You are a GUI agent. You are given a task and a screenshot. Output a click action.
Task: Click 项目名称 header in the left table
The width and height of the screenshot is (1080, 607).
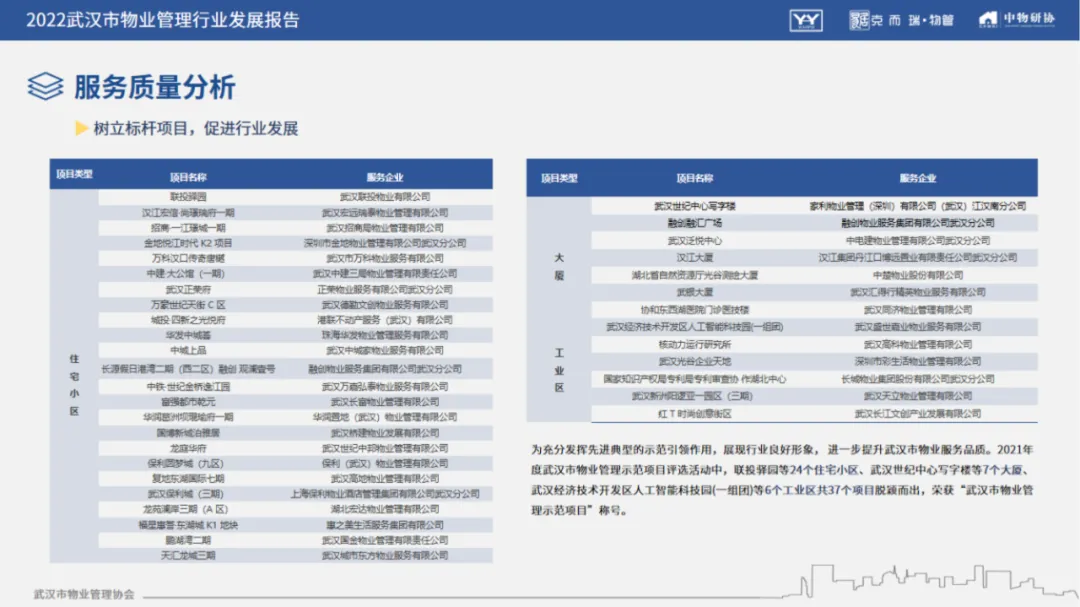pos(188,177)
